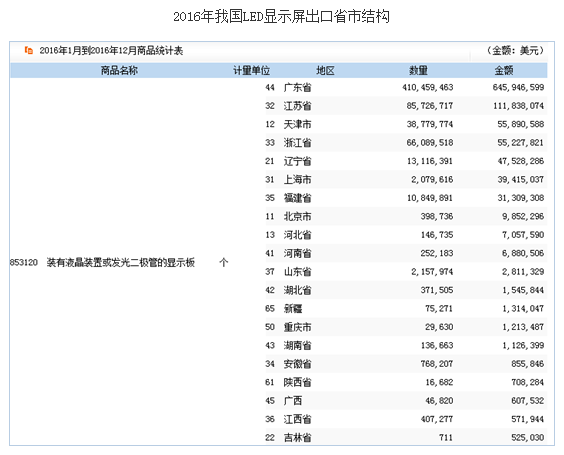Click the region '陕西省'
564x455 pixels.
(x=297, y=382)
